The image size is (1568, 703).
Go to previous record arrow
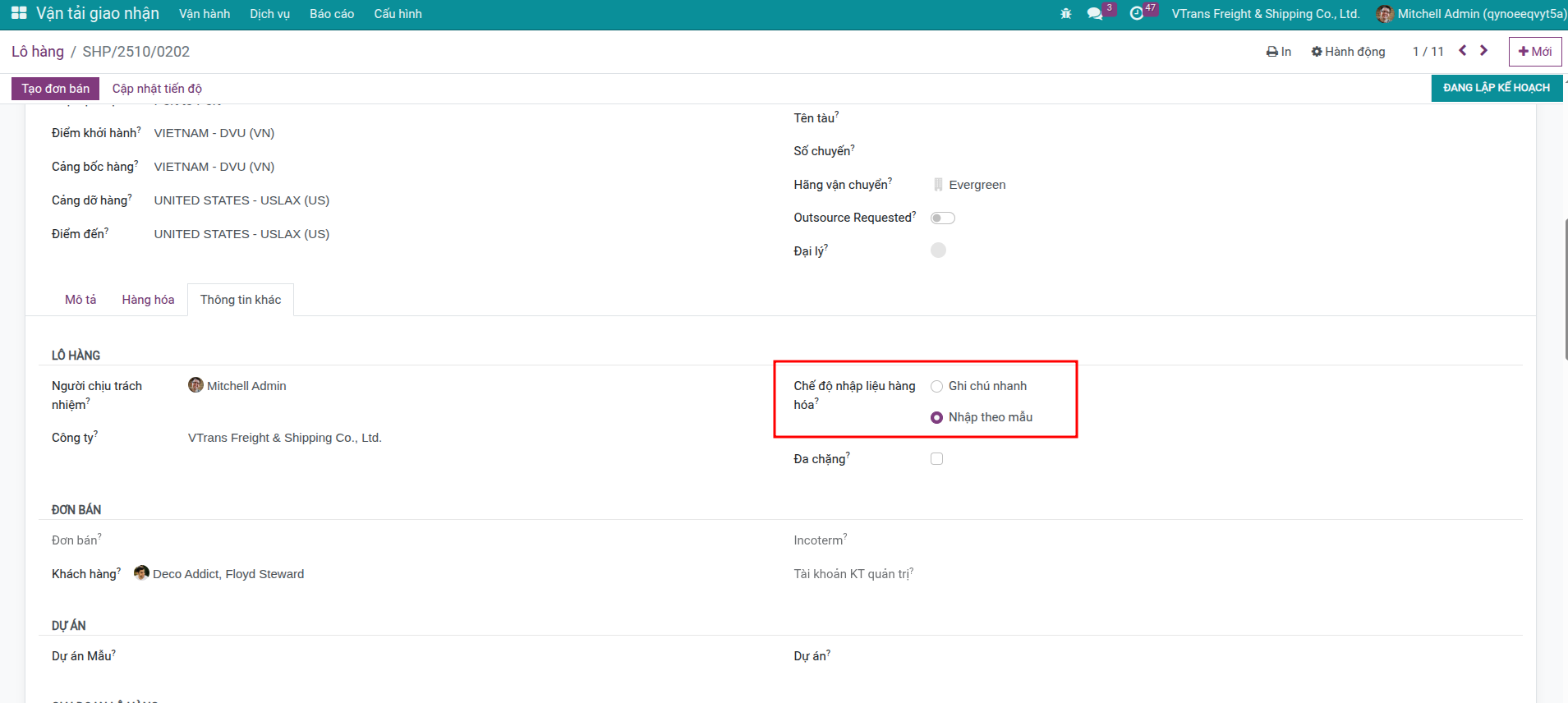click(x=1463, y=51)
